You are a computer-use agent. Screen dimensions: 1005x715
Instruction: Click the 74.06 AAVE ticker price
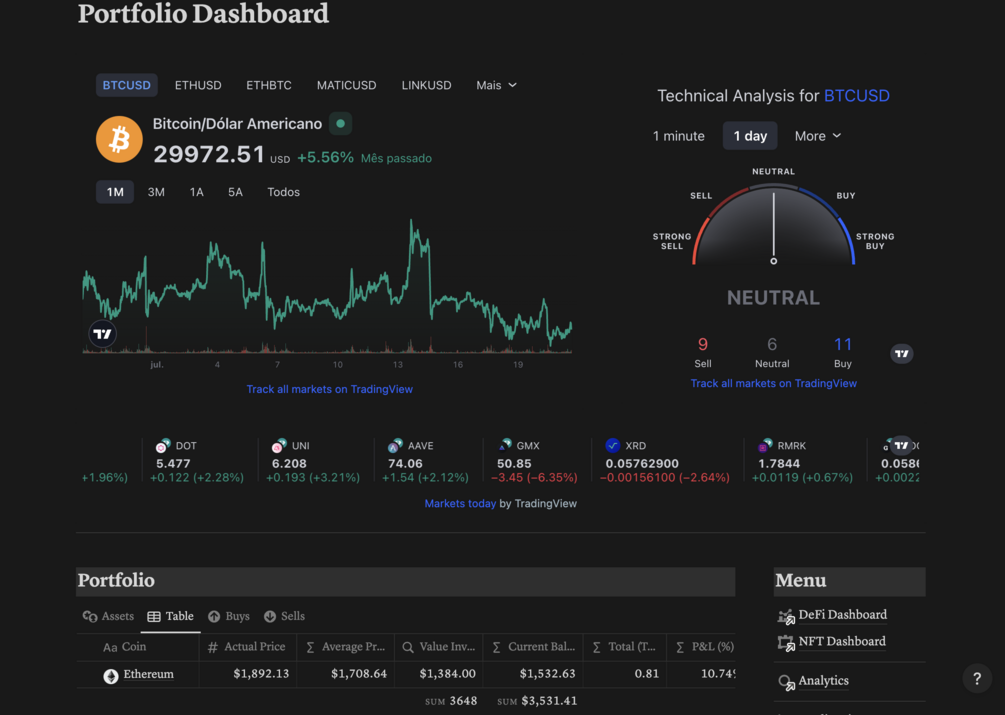(405, 464)
